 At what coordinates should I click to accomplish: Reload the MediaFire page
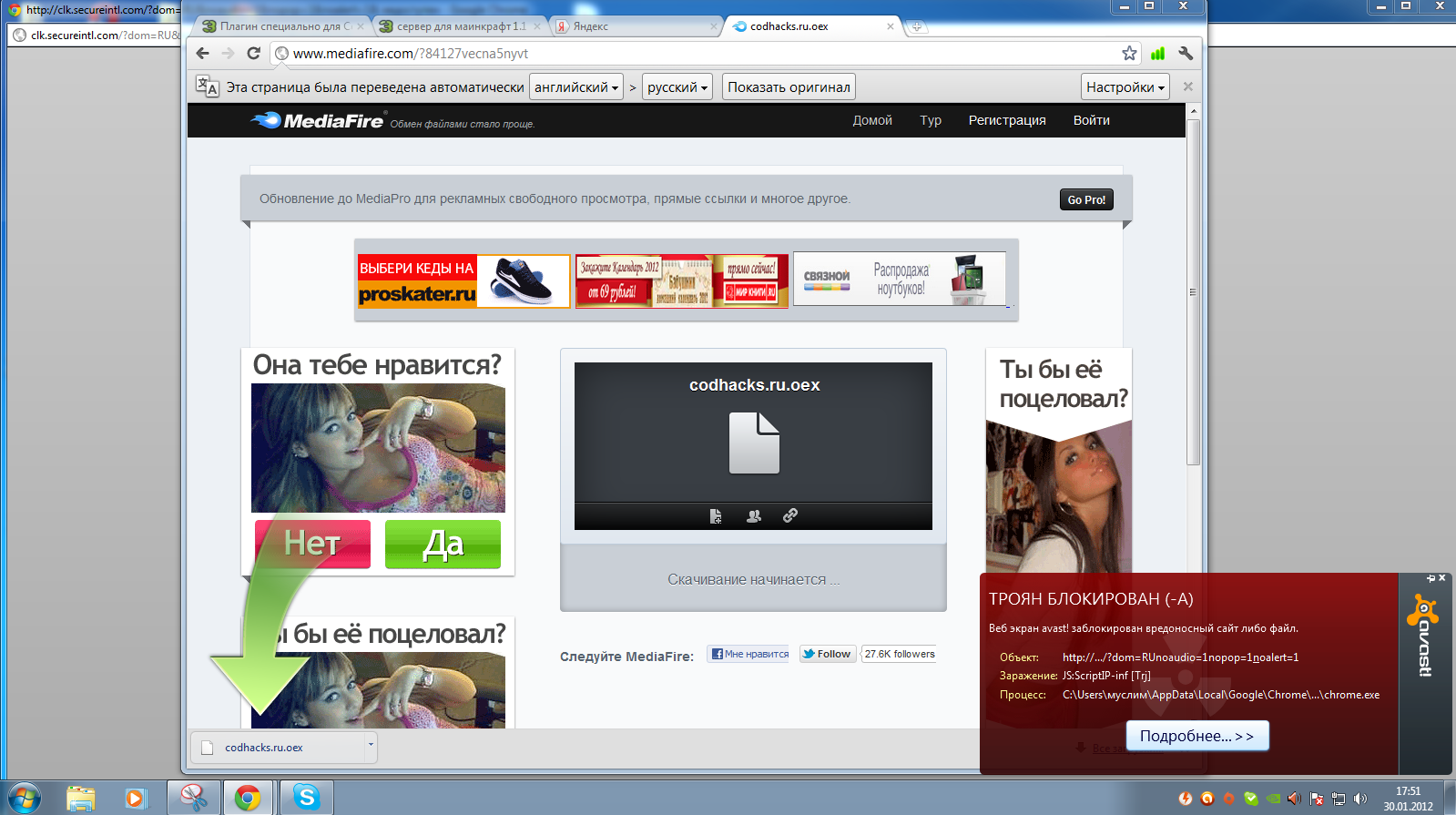coord(254,54)
